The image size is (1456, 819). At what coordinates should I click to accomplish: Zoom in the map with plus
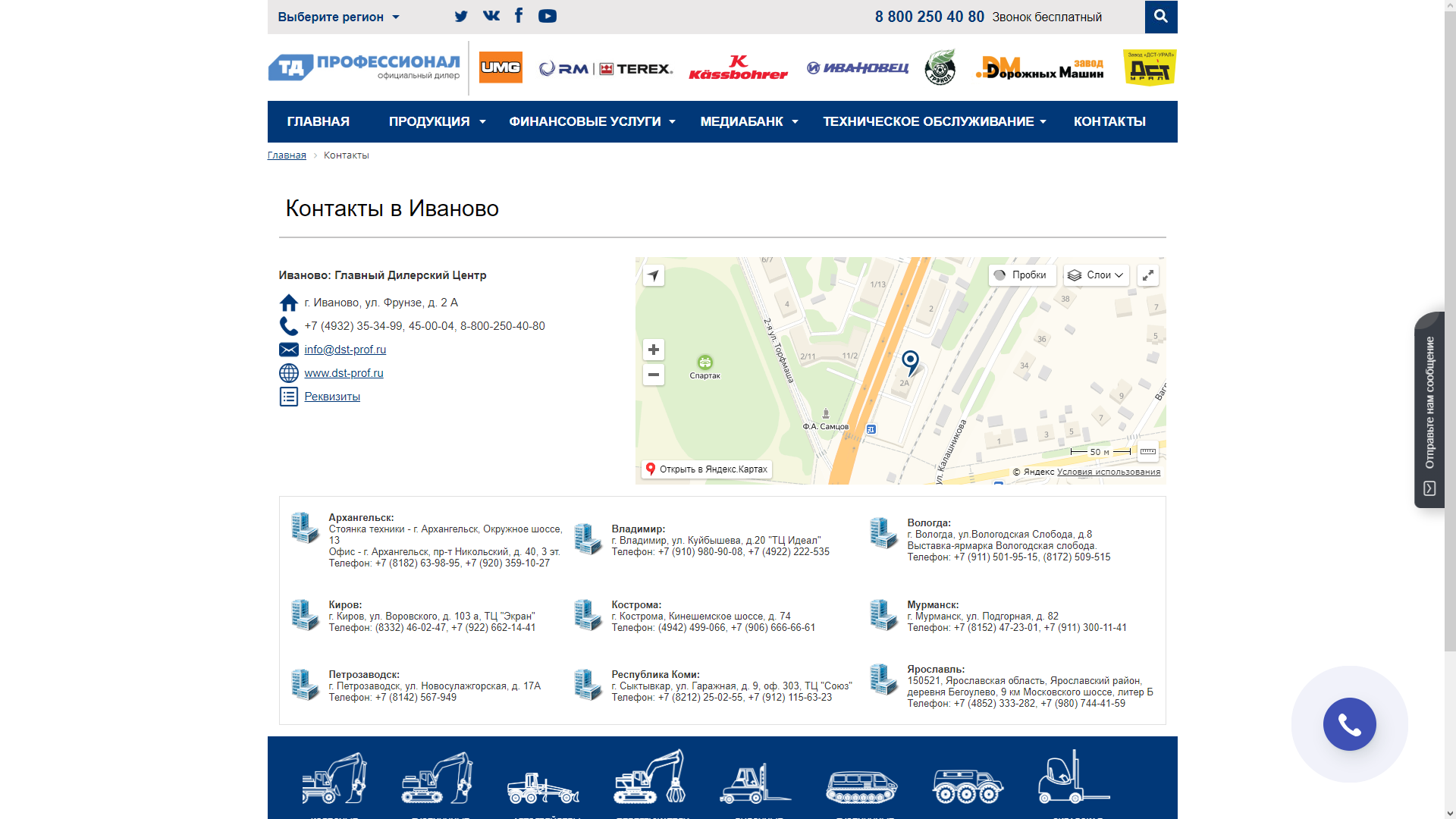click(x=654, y=350)
